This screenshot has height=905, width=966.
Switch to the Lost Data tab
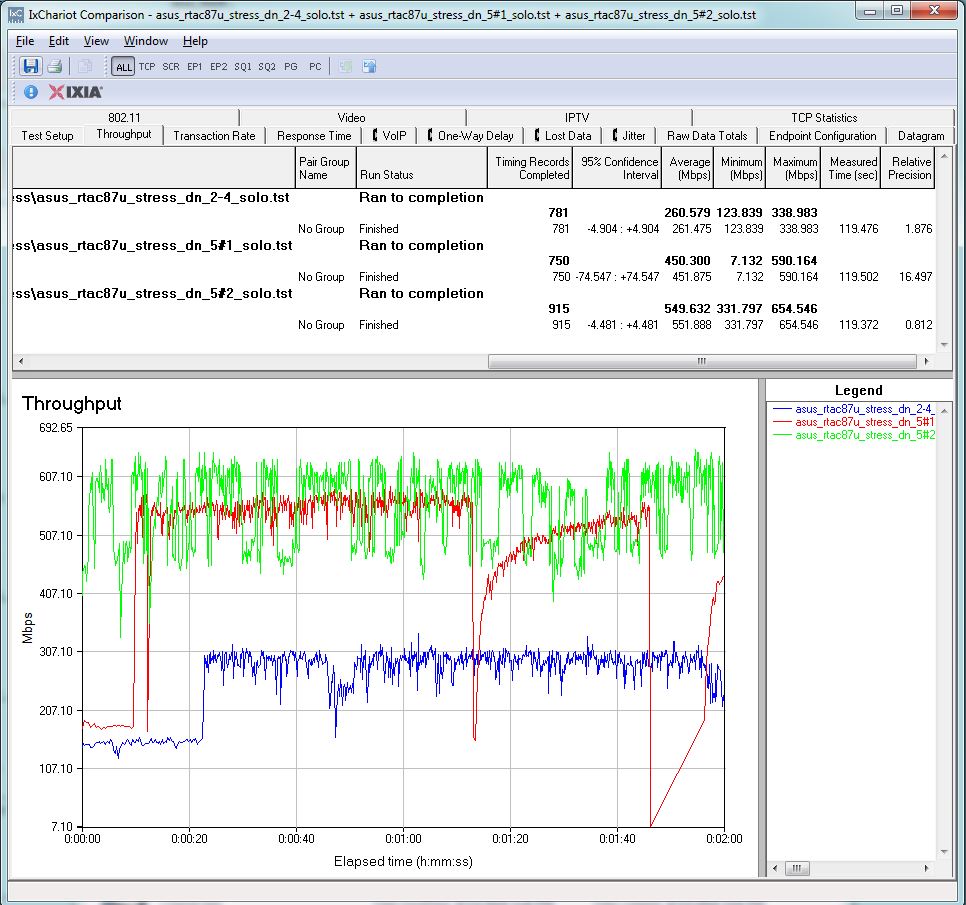pyautogui.click(x=562, y=136)
